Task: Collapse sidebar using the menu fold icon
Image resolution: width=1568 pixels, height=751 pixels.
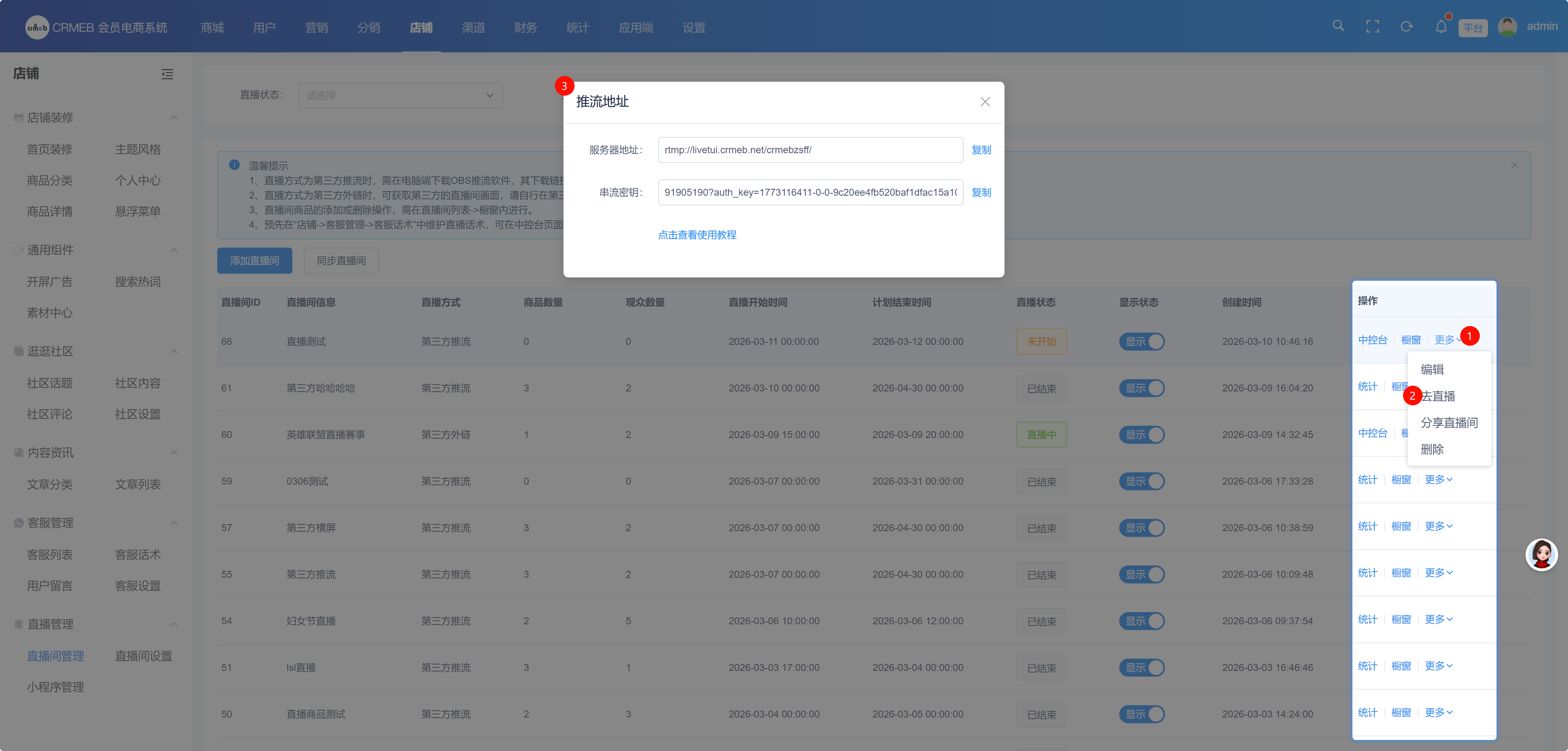Action: tap(167, 74)
